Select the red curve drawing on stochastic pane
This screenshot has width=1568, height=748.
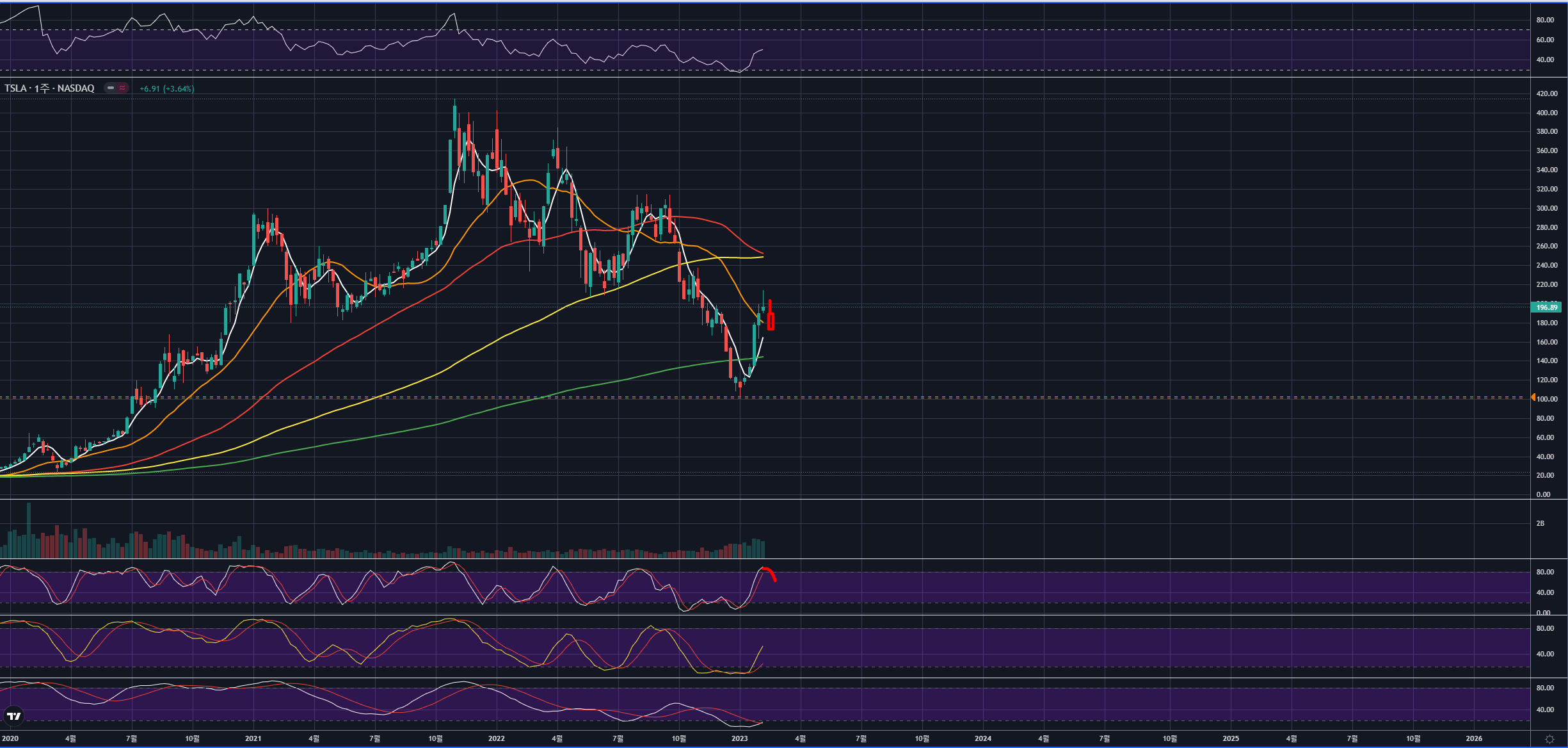[x=770, y=572]
